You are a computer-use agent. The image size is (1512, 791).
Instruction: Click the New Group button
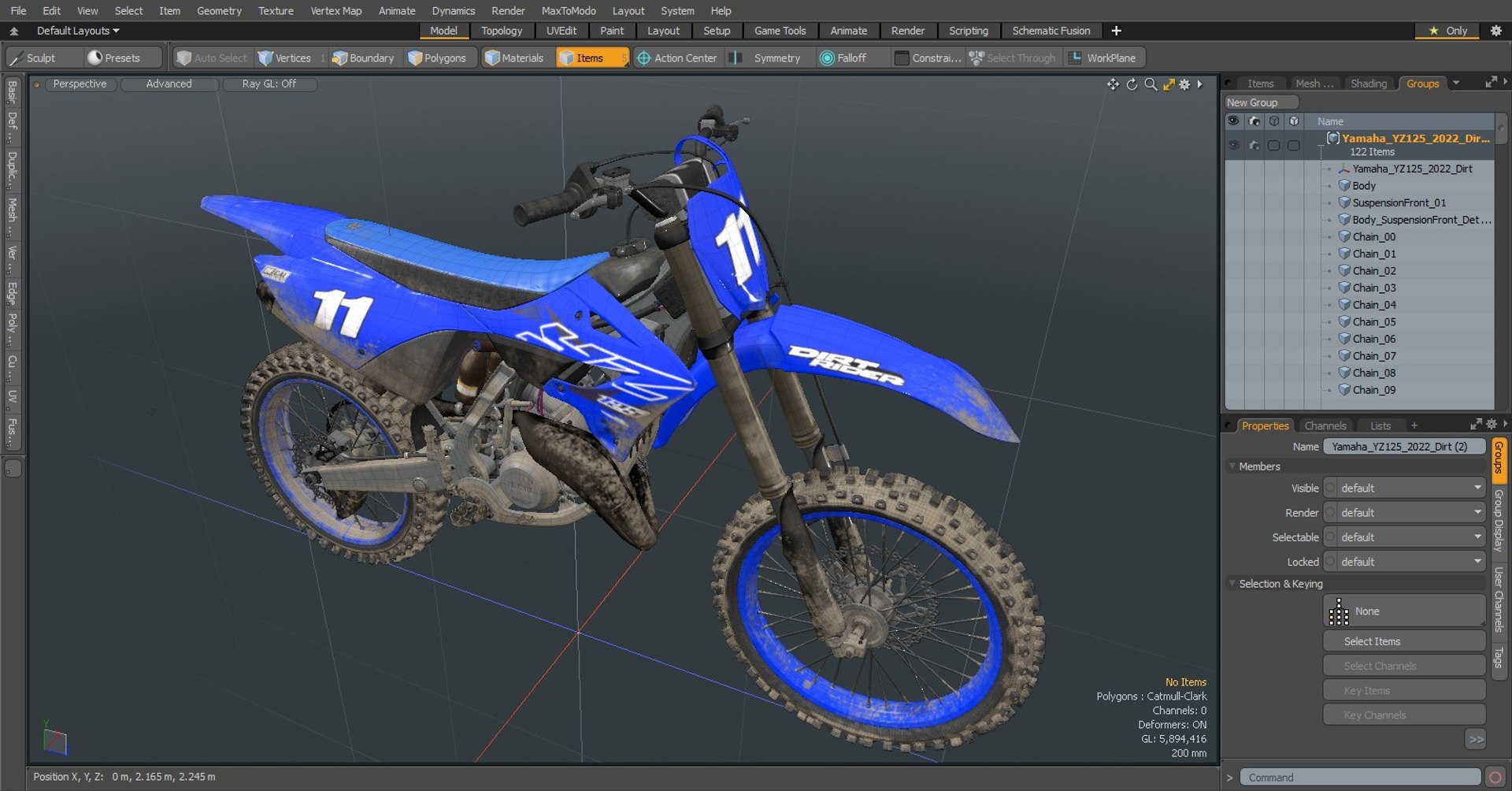pos(1261,102)
